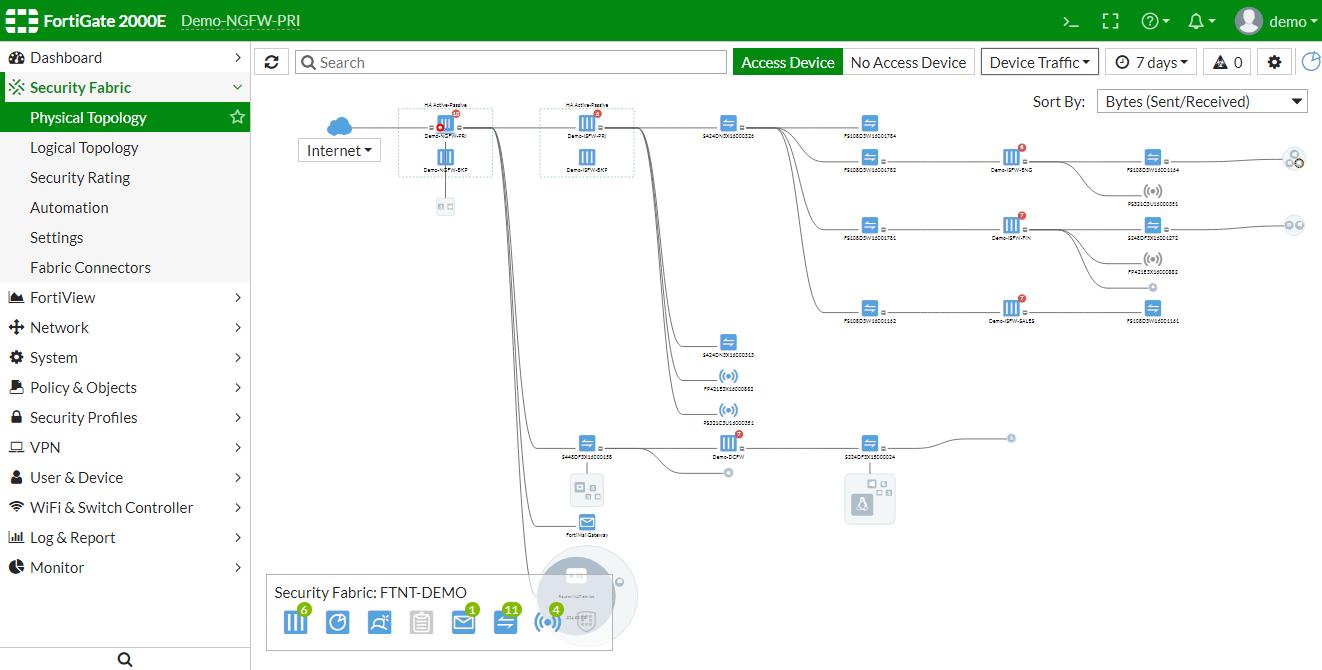The image size is (1322, 670).
Task: Open the Internet dropdown button
Action: [339, 150]
